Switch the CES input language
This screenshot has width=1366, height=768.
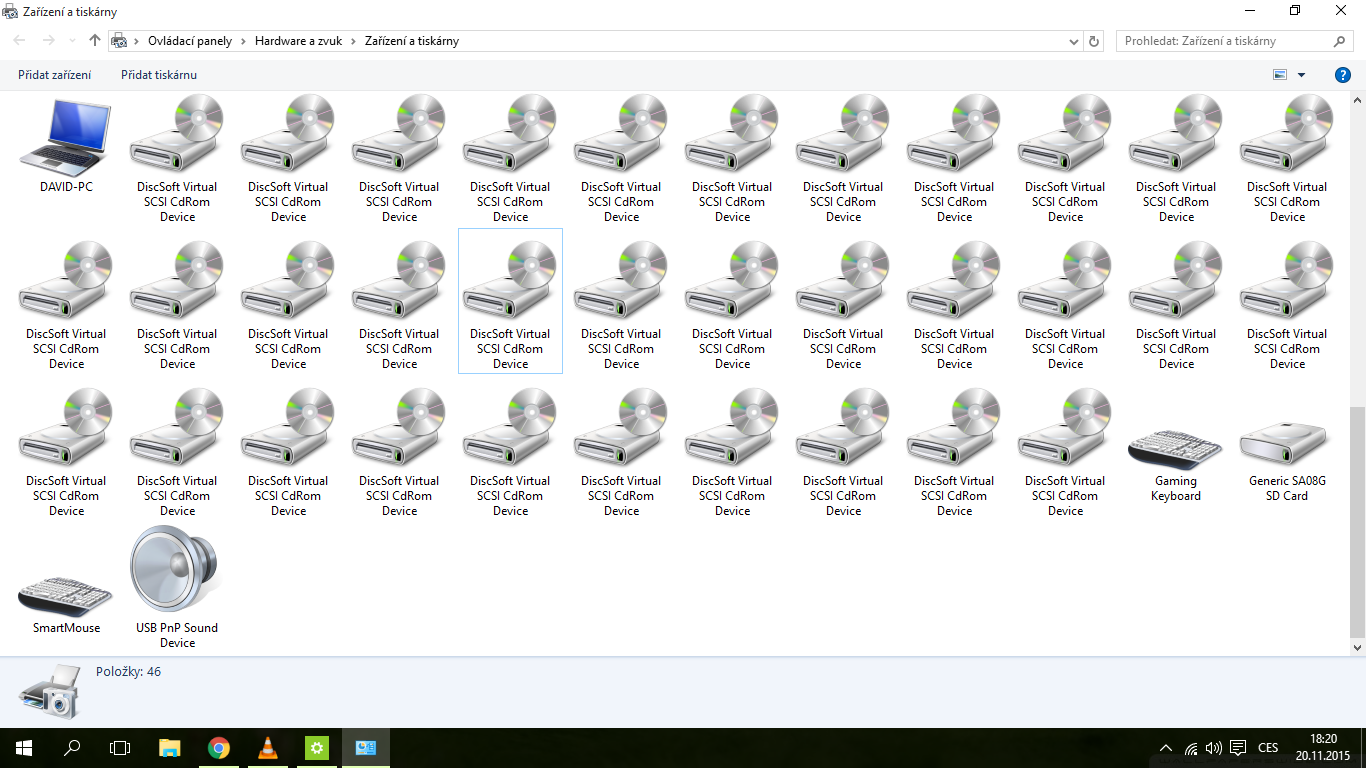[x=1268, y=748]
